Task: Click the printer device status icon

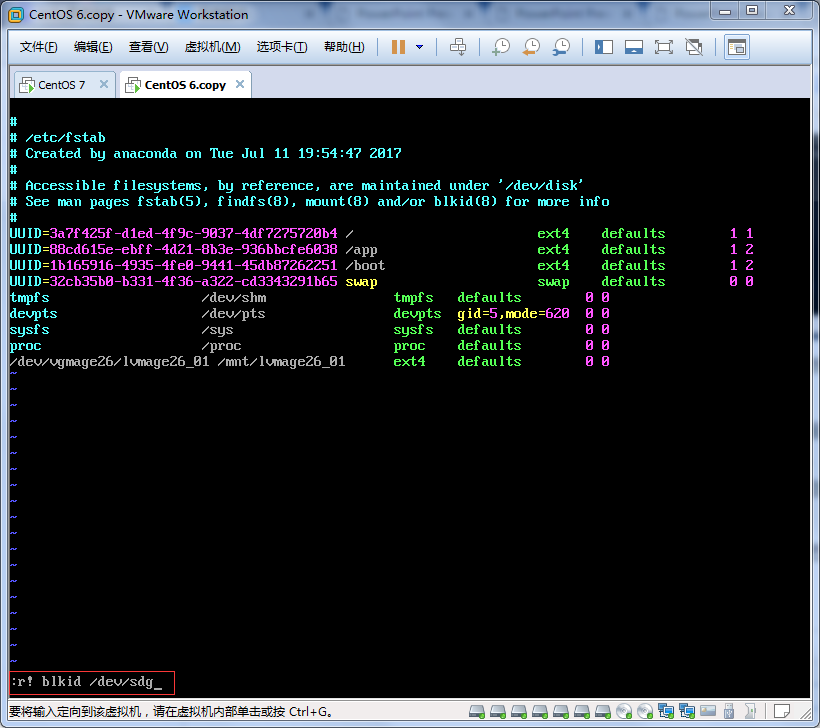Action: click(x=750, y=711)
